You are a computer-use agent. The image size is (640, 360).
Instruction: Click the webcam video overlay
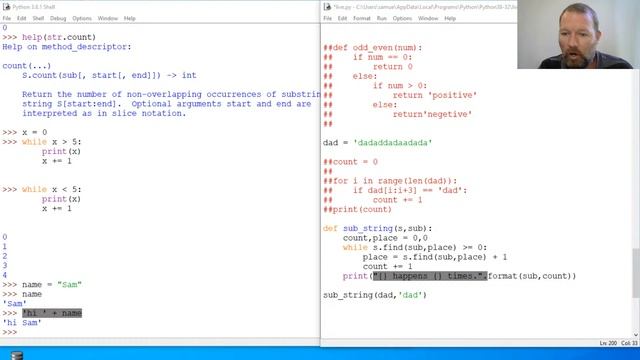pyautogui.click(x=578, y=34)
